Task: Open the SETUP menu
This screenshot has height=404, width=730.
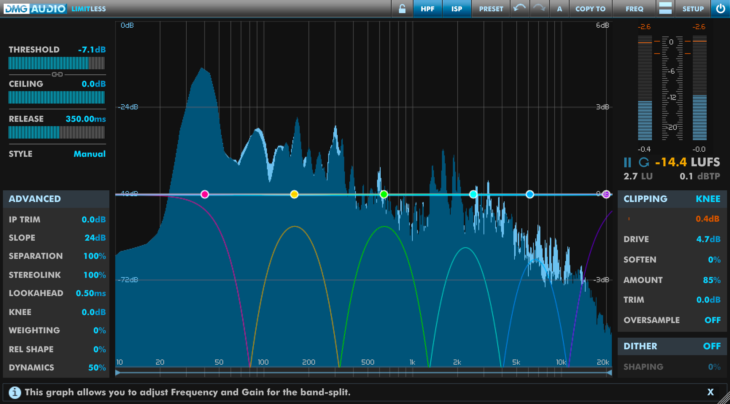Action: [693, 8]
